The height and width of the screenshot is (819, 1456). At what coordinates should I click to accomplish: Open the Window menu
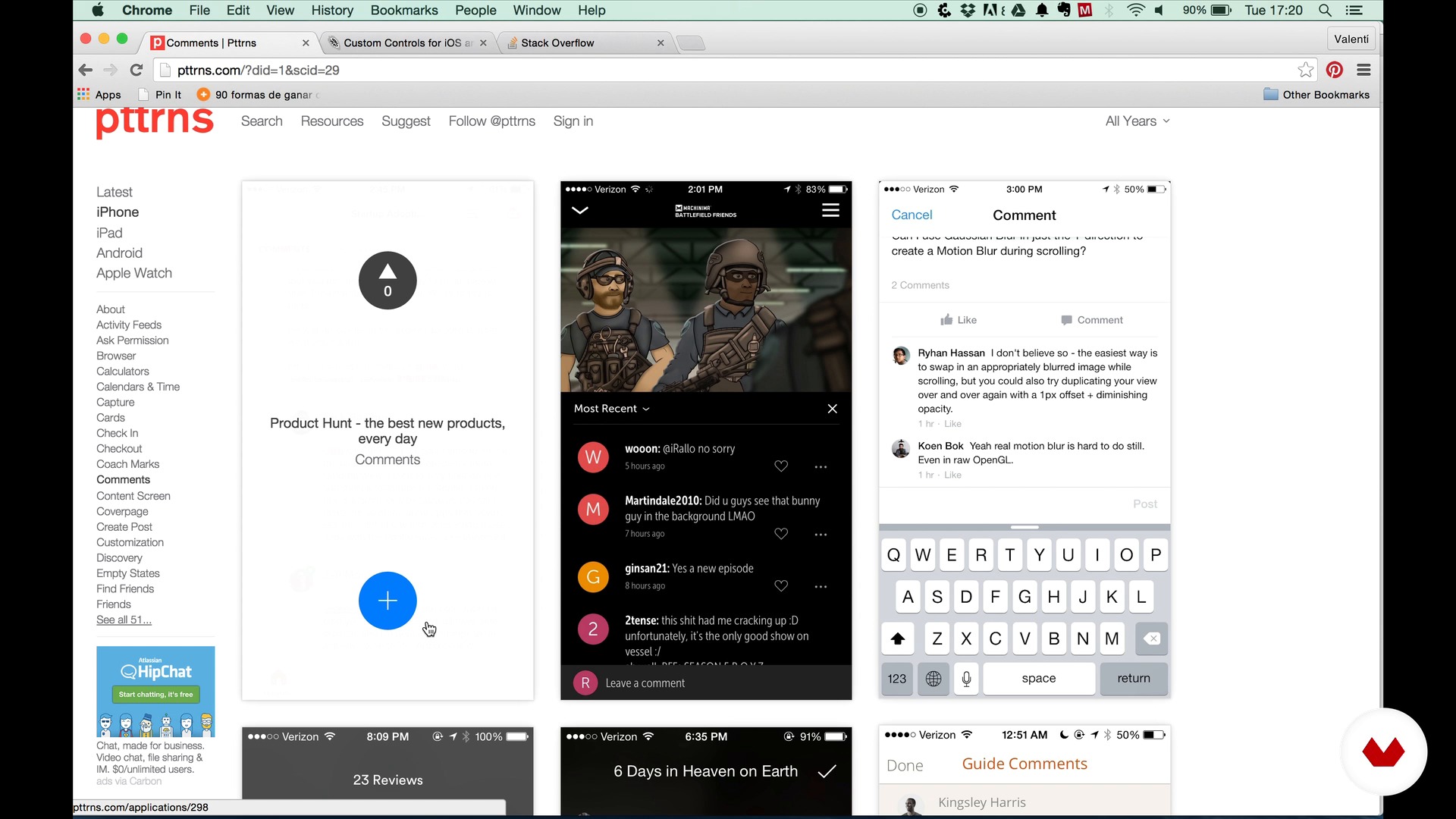tap(536, 11)
